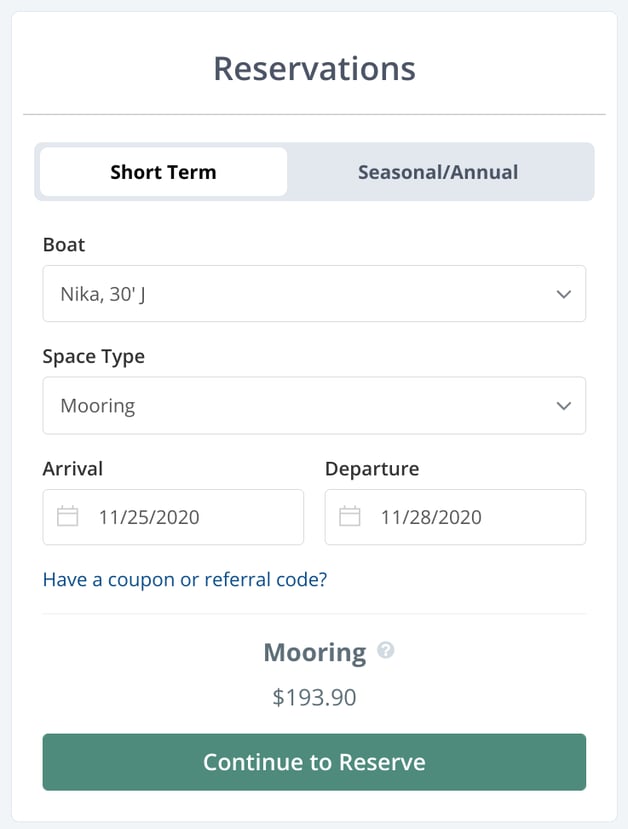Toggle back to Short Term booking

coord(162,171)
